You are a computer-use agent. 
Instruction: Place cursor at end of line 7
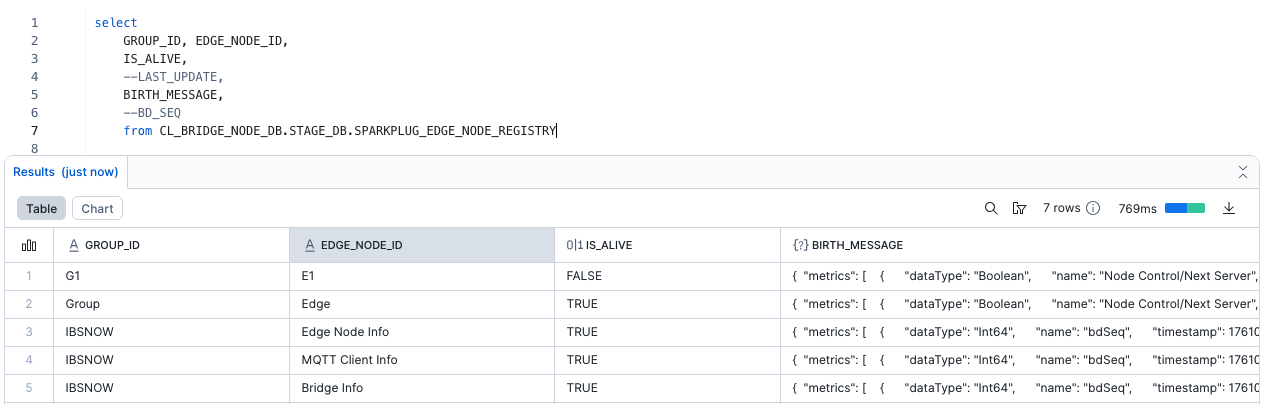click(556, 130)
